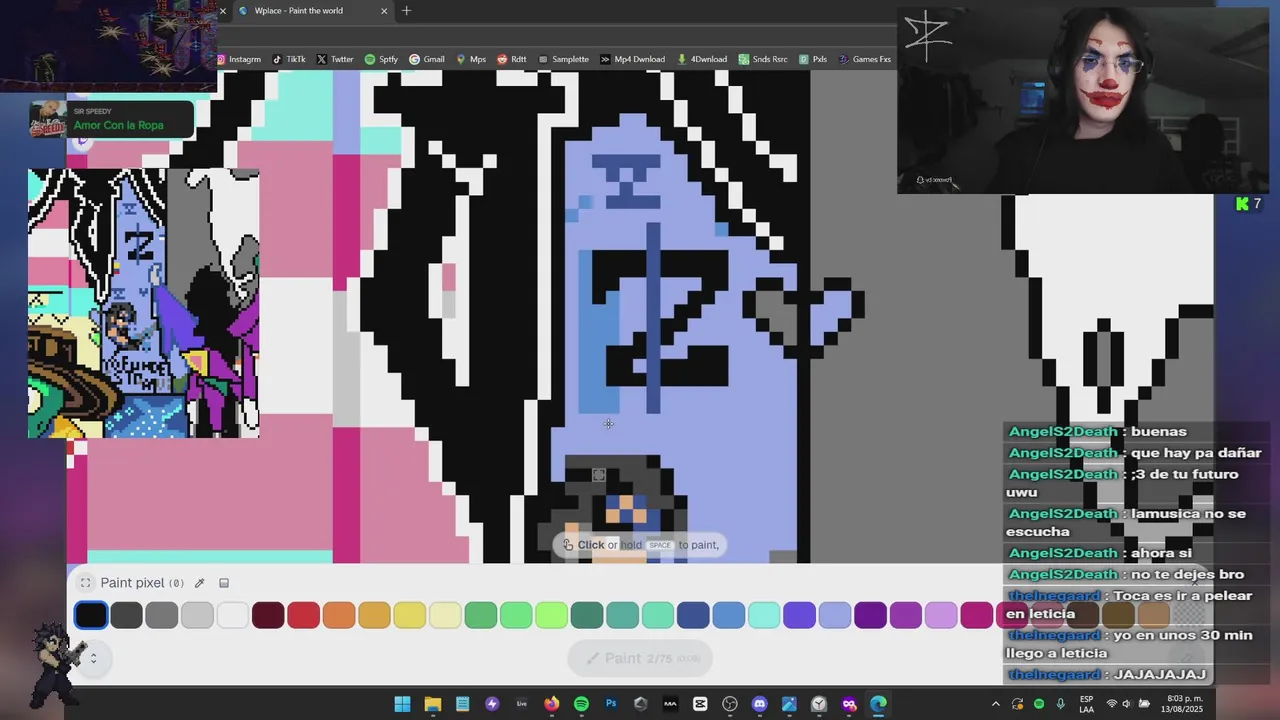
Task: Choose the periwinkle color swatch
Action: click(835, 614)
